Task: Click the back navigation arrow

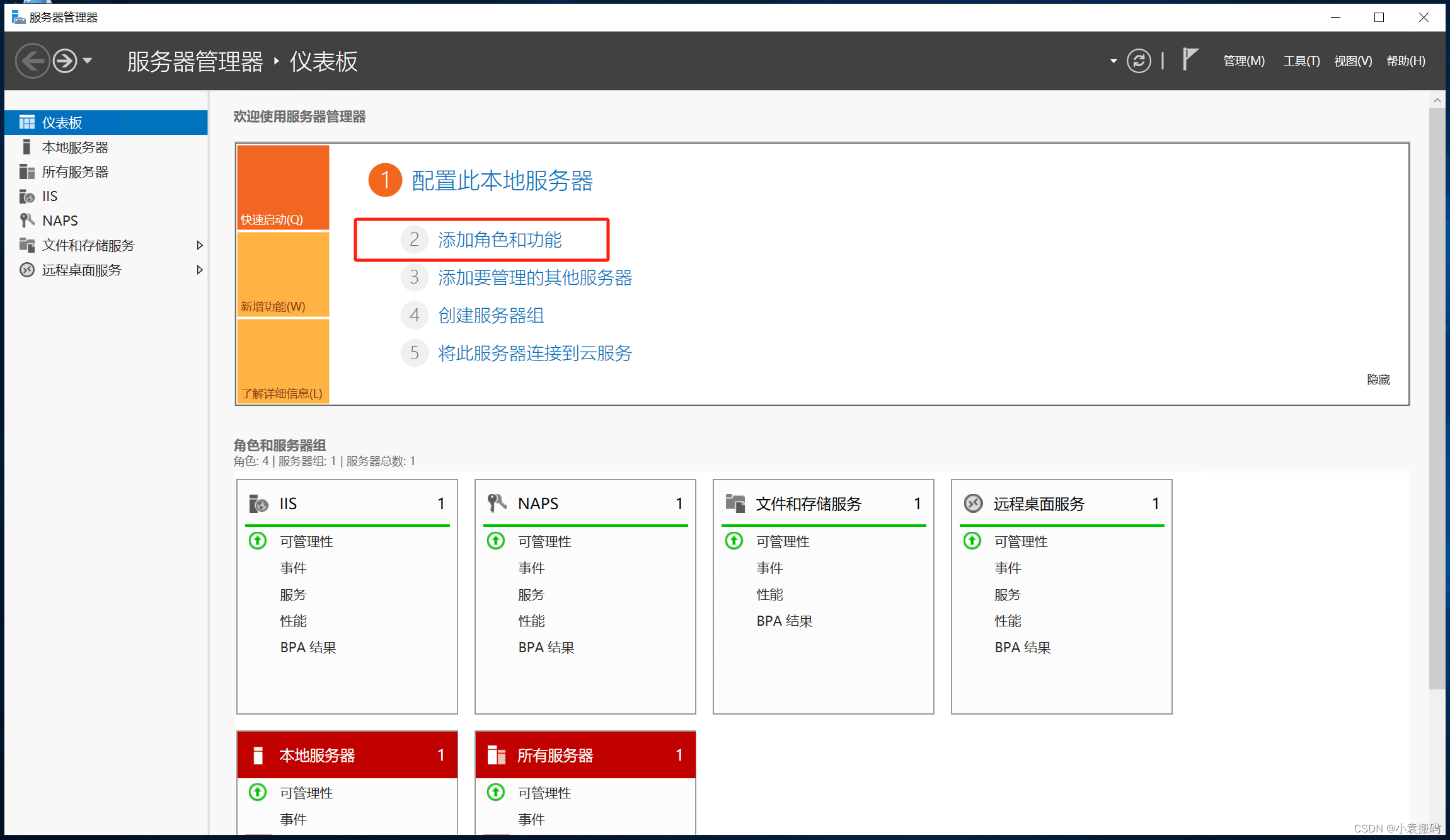Action: (x=32, y=61)
